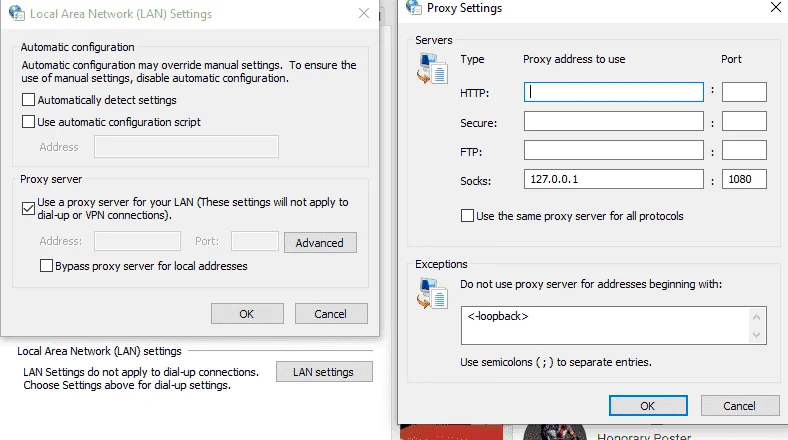Toggle Use automatic configuration script checkbox
Screen dimensions: 788x440
pos(29,122)
